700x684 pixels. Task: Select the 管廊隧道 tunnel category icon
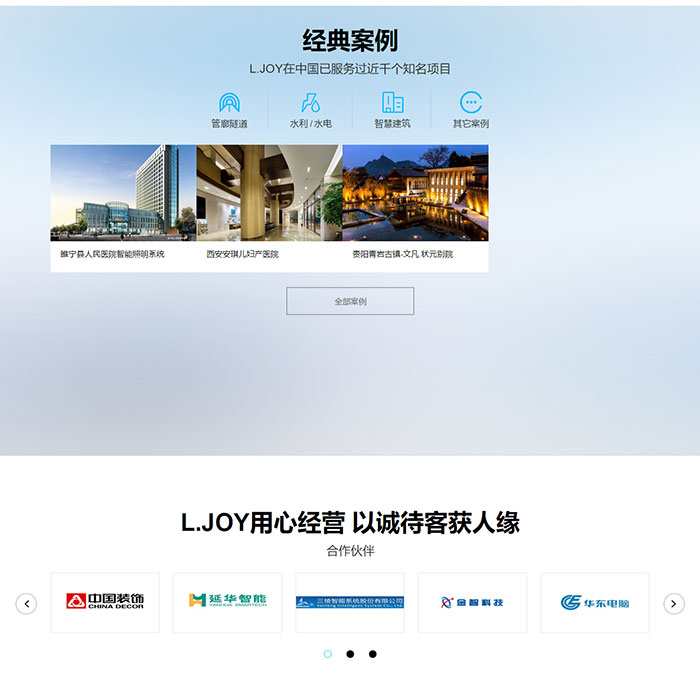tap(229, 103)
